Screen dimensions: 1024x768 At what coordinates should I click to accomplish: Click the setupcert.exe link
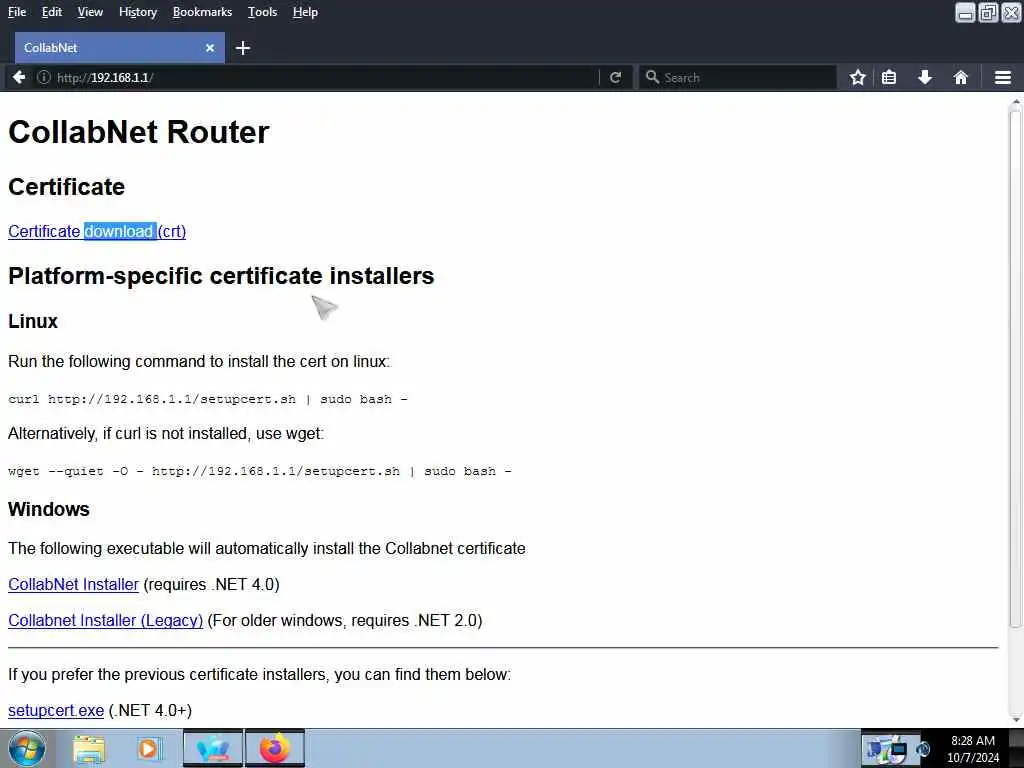click(56, 711)
